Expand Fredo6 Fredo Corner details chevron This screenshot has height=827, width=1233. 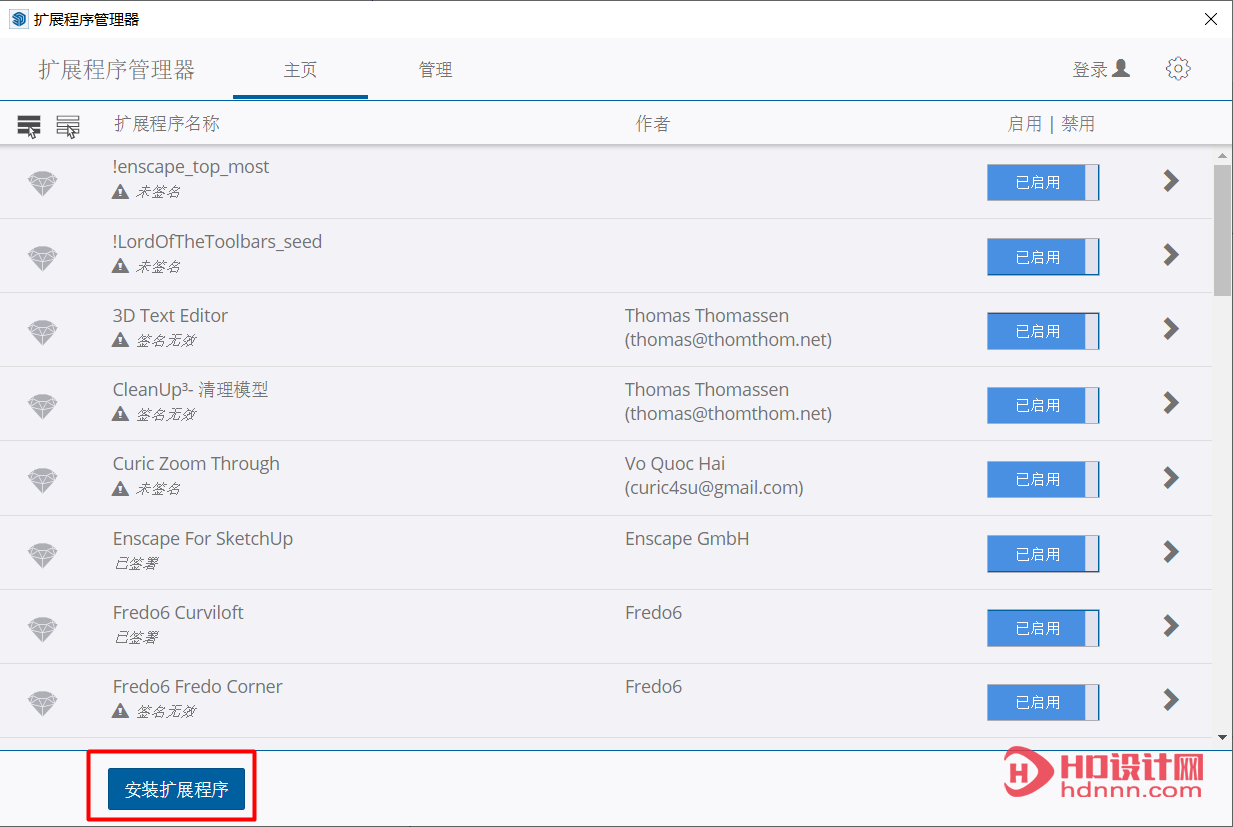click(1171, 700)
